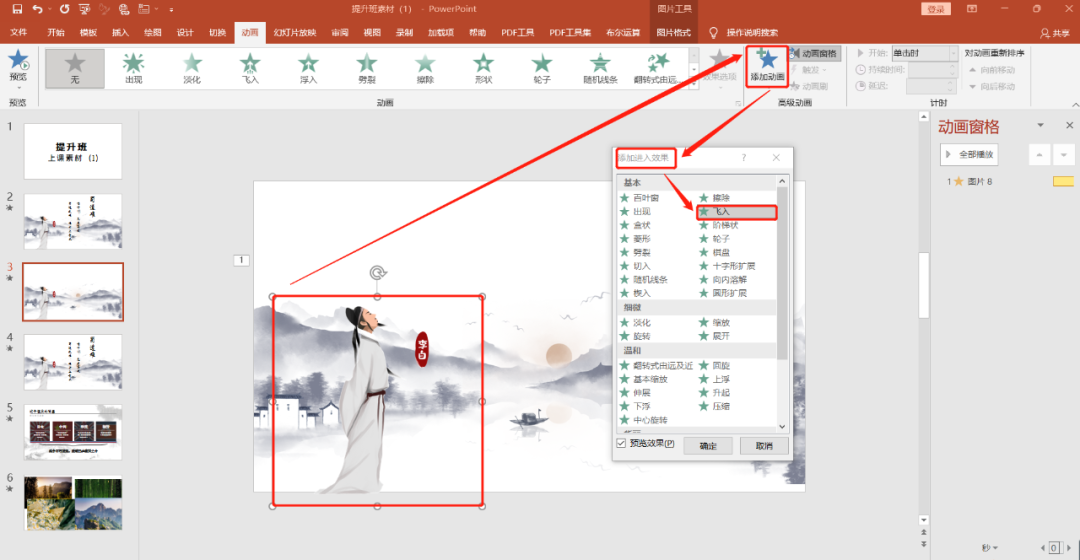The image size is (1080, 560).
Task: Select the 无 (None) animation
Action: pyautogui.click(x=75, y=68)
